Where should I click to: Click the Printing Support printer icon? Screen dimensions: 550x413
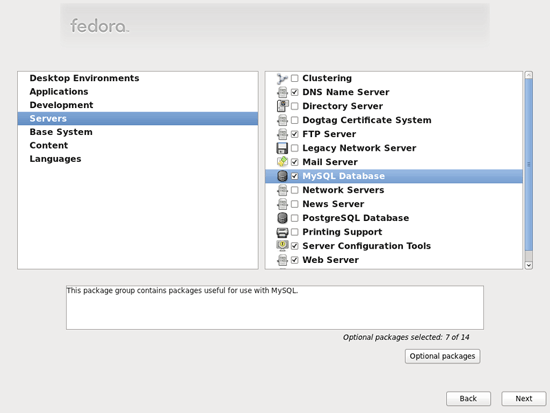click(x=282, y=232)
